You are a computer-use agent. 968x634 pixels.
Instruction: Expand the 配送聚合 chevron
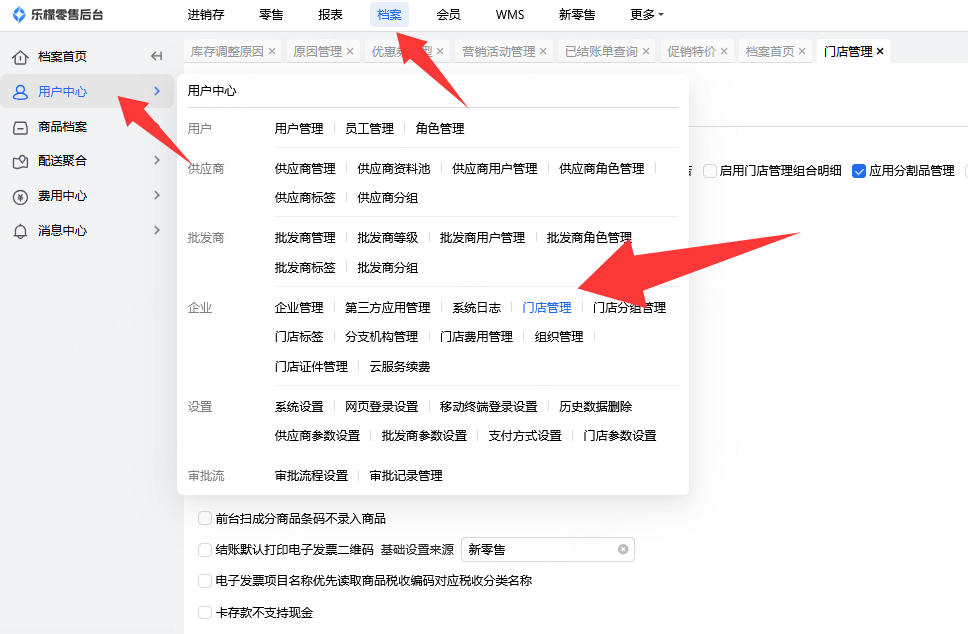point(157,161)
